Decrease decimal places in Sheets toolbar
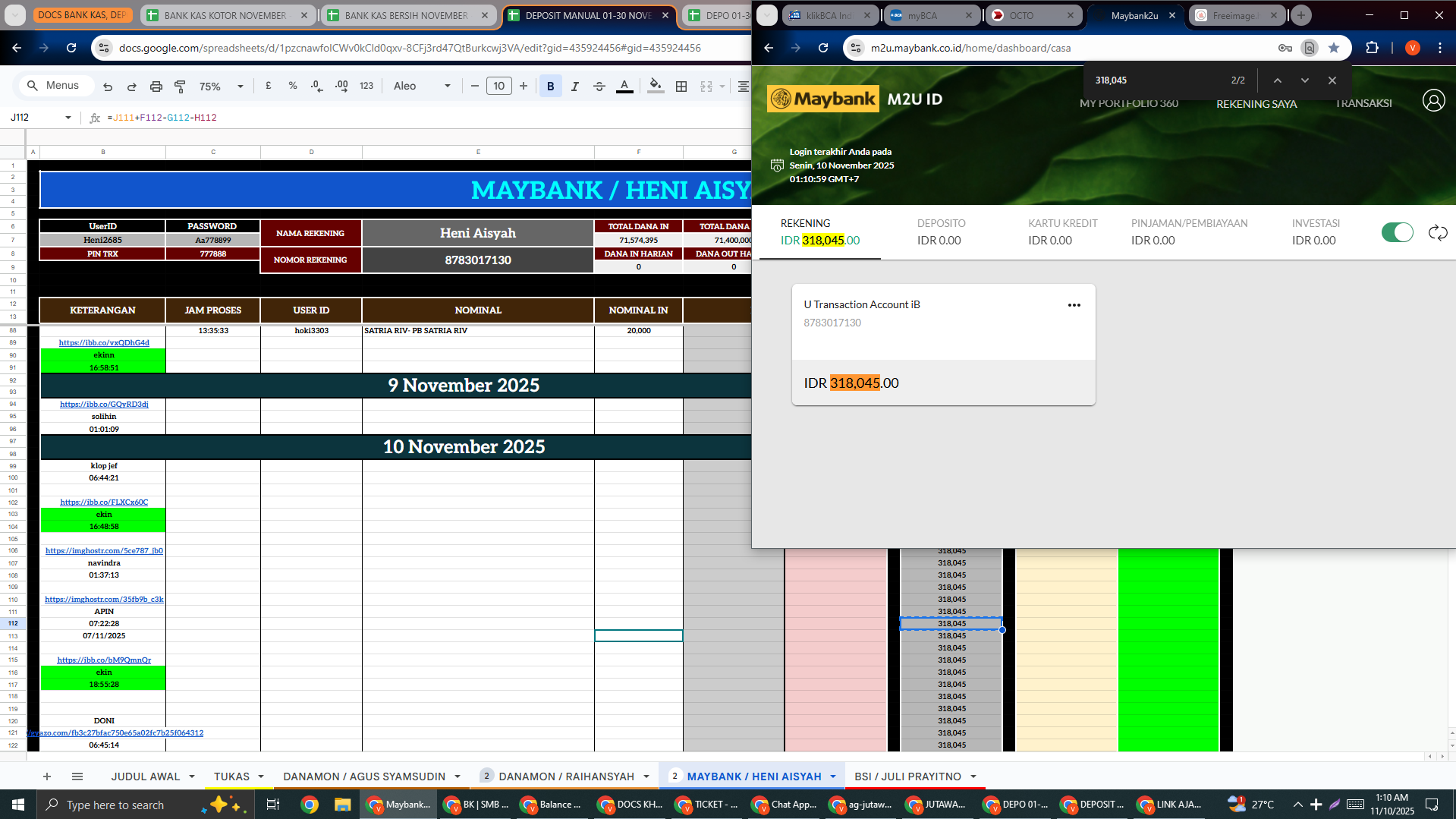The height and width of the screenshot is (819, 1456). pyautogui.click(x=317, y=87)
